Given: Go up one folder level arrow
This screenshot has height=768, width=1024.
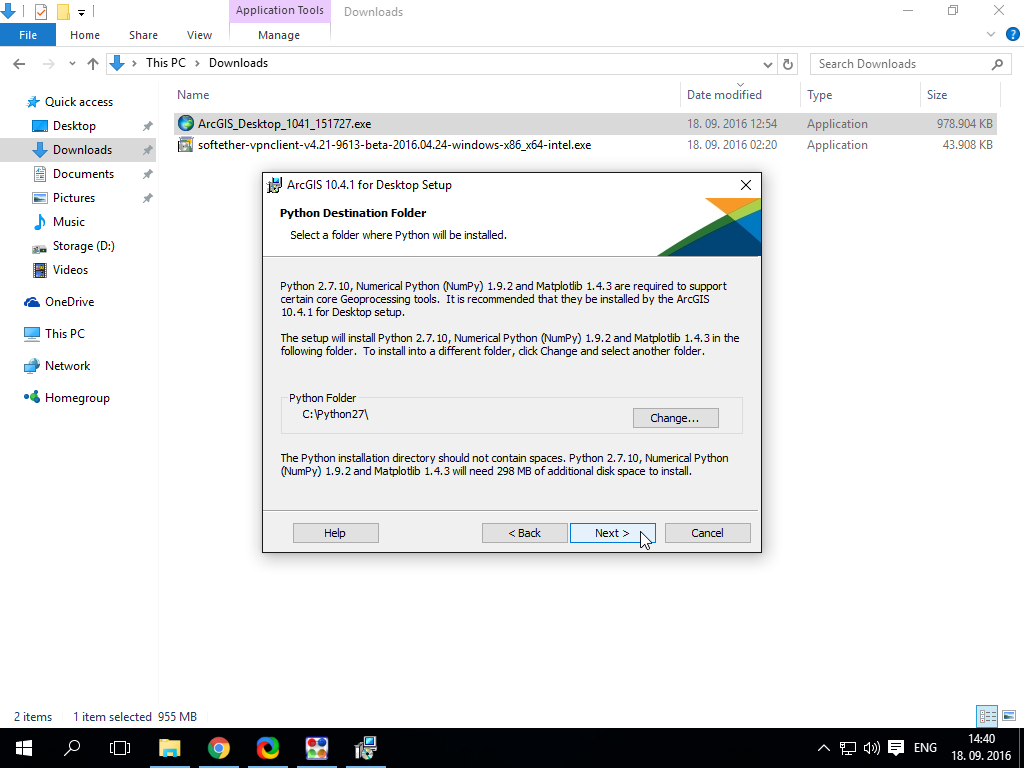Looking at the screenshot, I should click(x=93, y=63).
